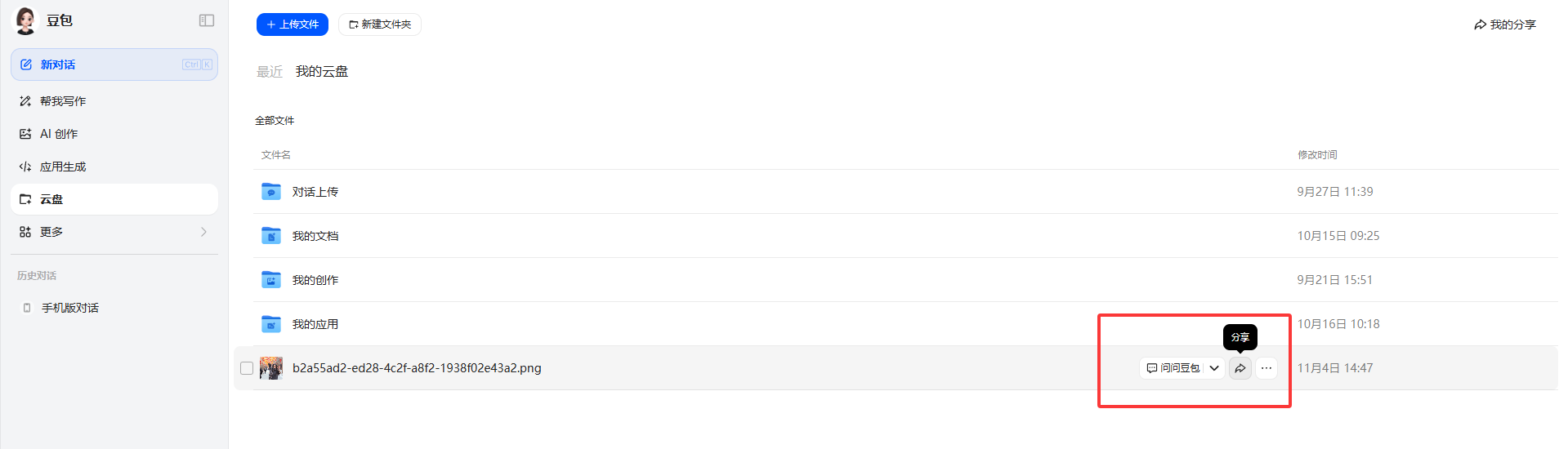
Task: Click the 上传文件 button
Action: tap(293, 24)
